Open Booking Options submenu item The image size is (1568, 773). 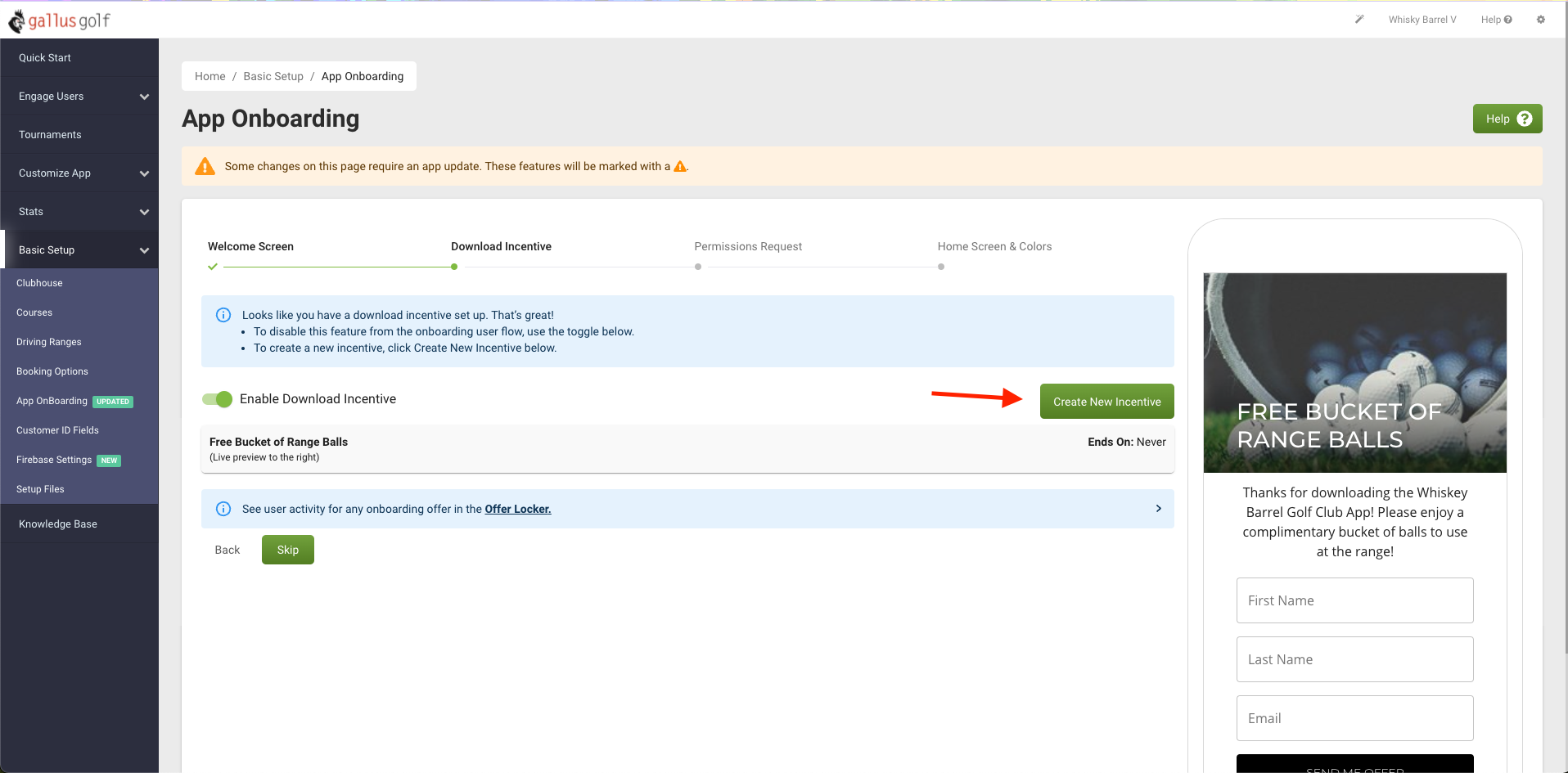point(79,371)
